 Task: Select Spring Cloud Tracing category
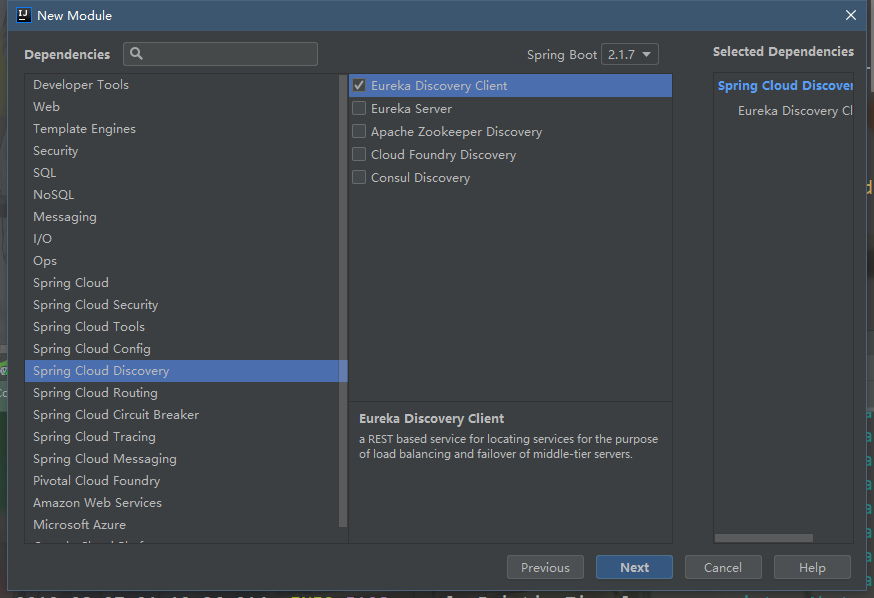(182, 437)
